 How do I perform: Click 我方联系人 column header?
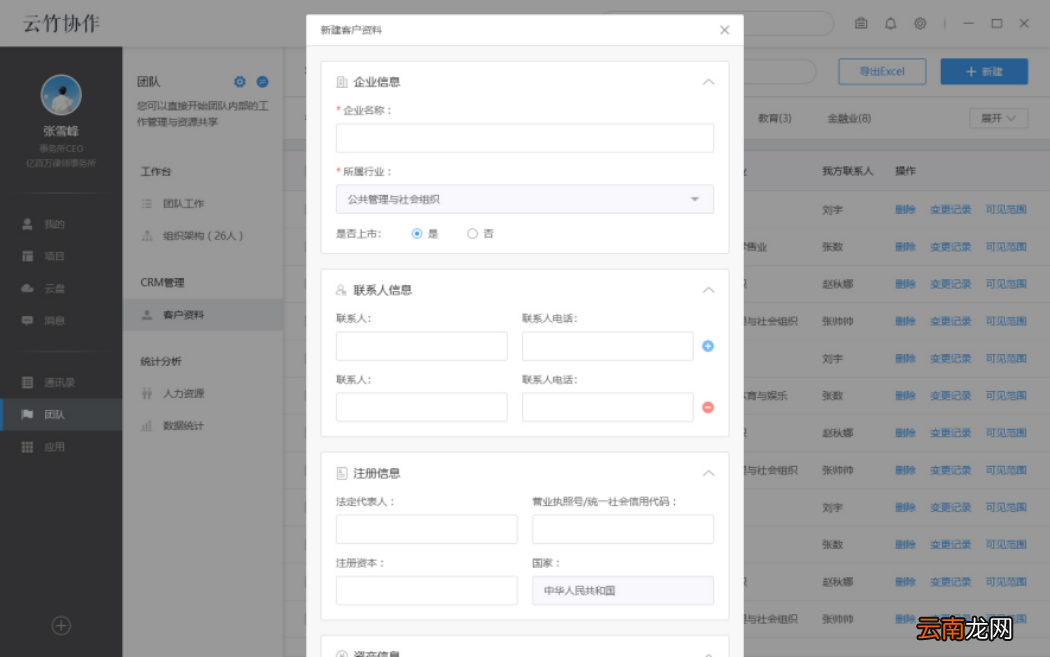(x=847, y=171)
